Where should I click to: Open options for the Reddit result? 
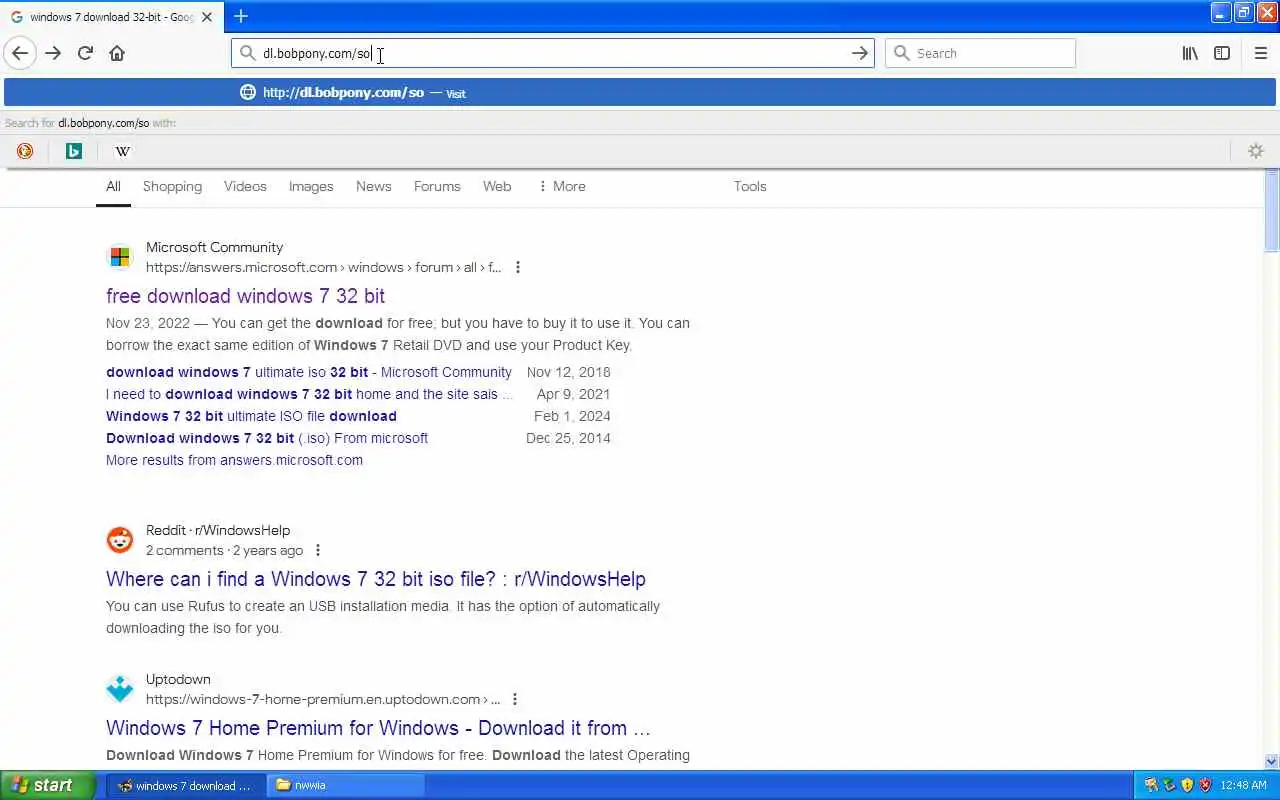318,550
